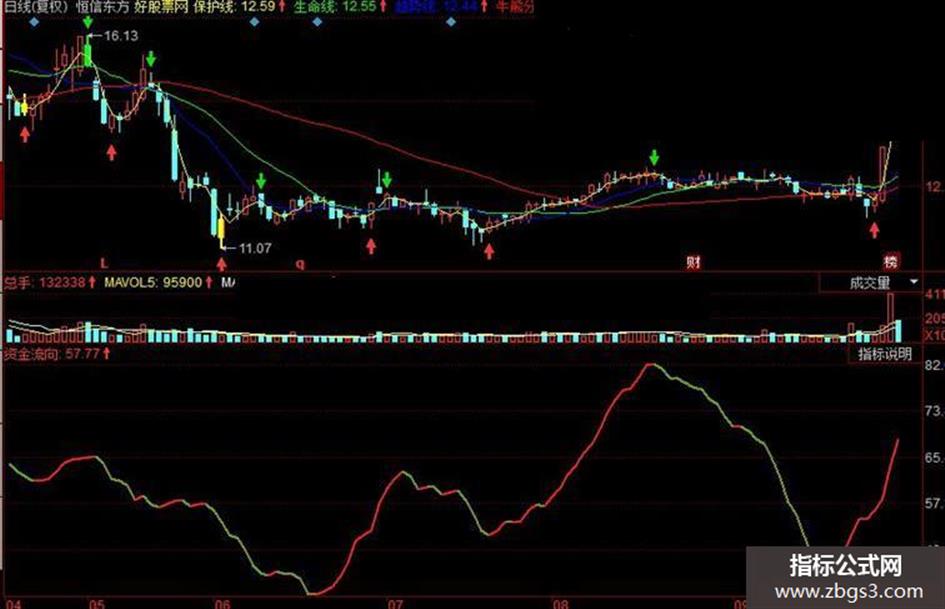Viewport: 945px width, 609px height.
Task: Click the 05 month label on the time axis
Action: pos(96,604)
